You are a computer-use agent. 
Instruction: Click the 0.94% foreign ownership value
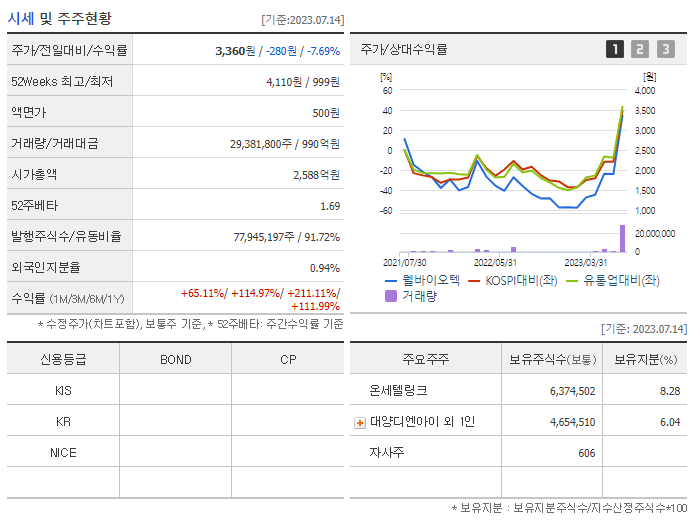tap(325, 268)
